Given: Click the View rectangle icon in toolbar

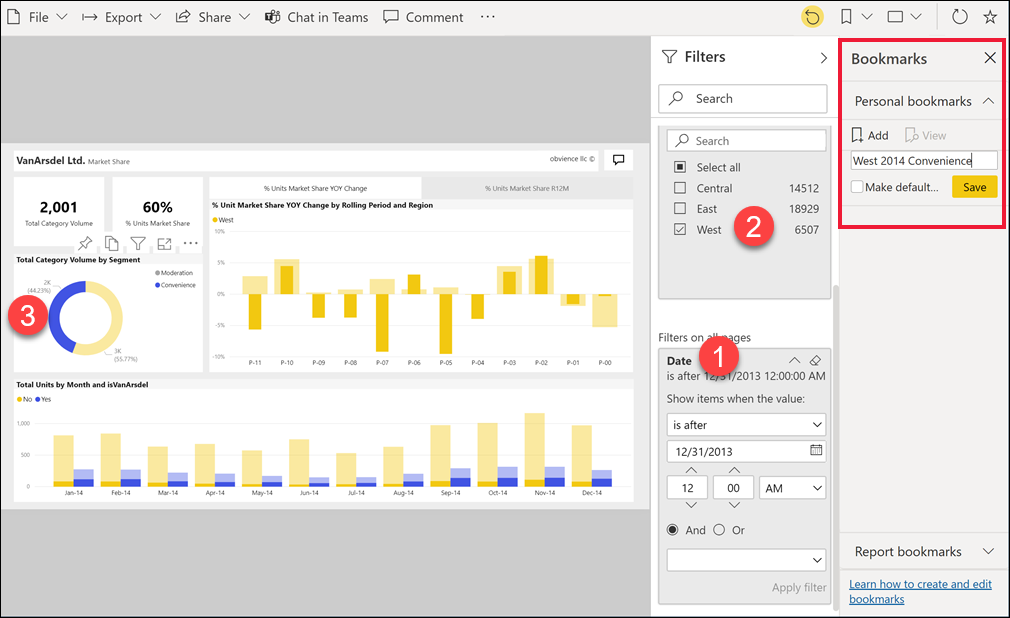Looking at the screenshot, I should tap(895, 17).
